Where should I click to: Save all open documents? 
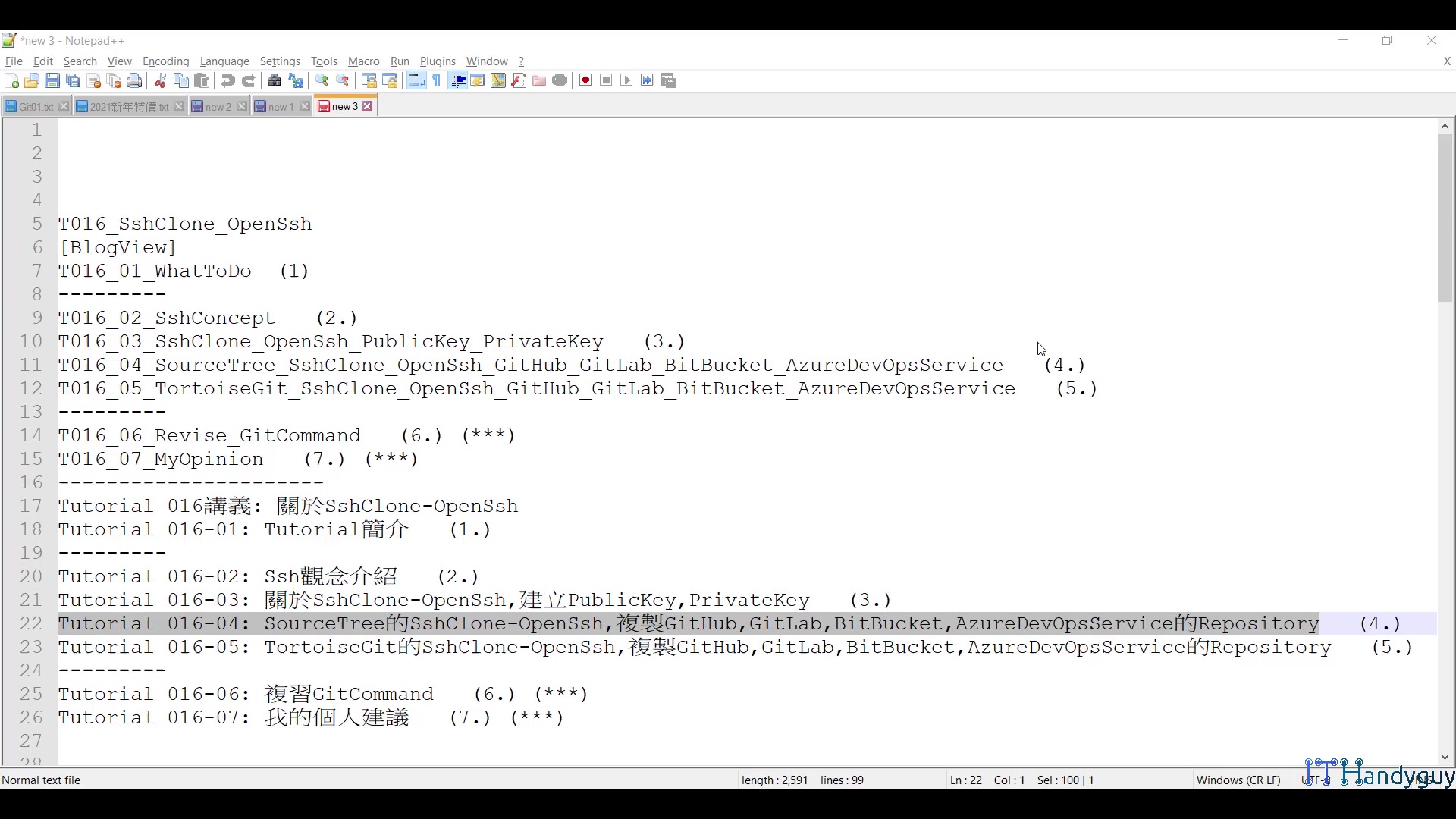coord(73,80)
